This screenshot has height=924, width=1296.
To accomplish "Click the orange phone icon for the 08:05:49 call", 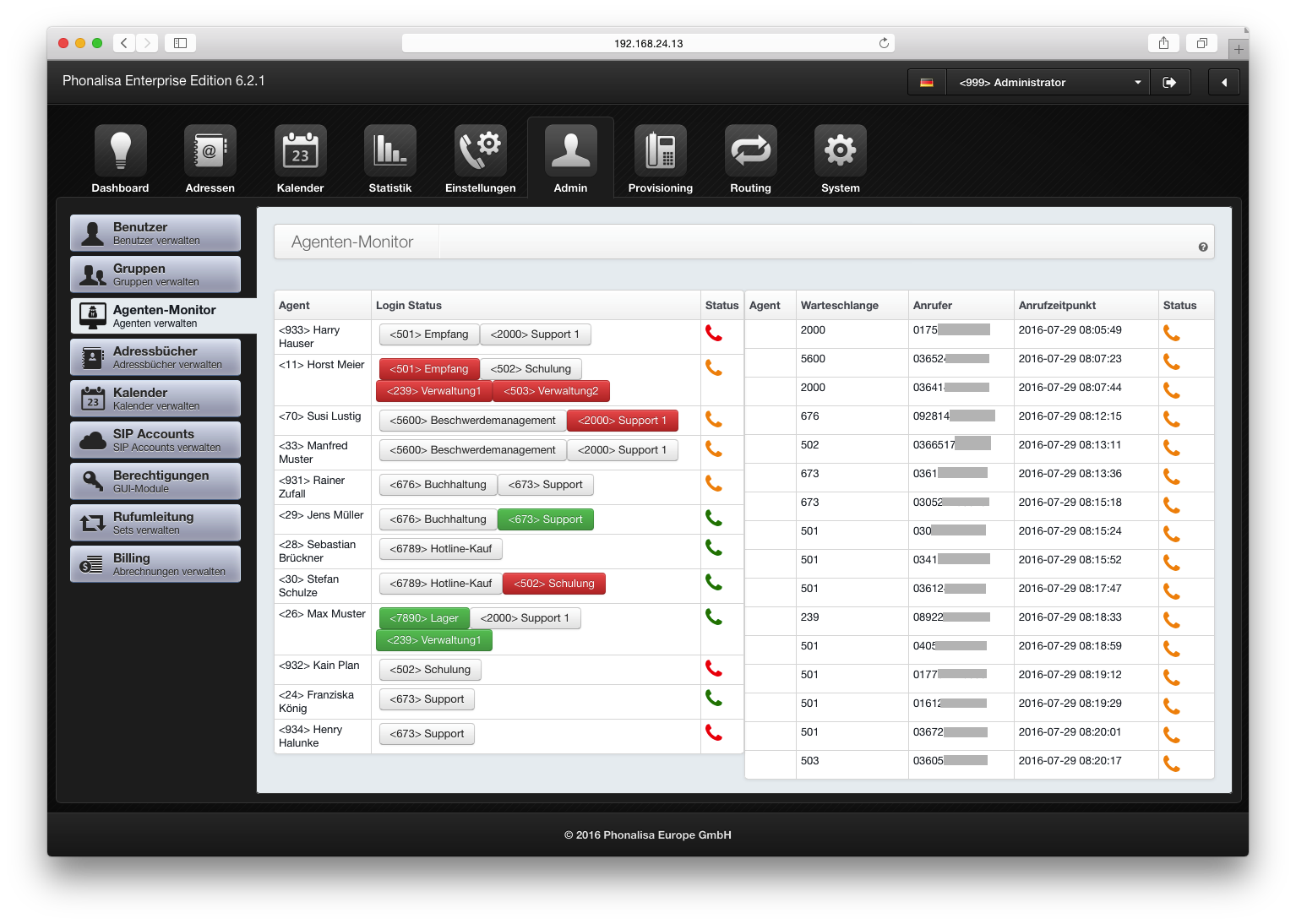I will click(1172, 334).
